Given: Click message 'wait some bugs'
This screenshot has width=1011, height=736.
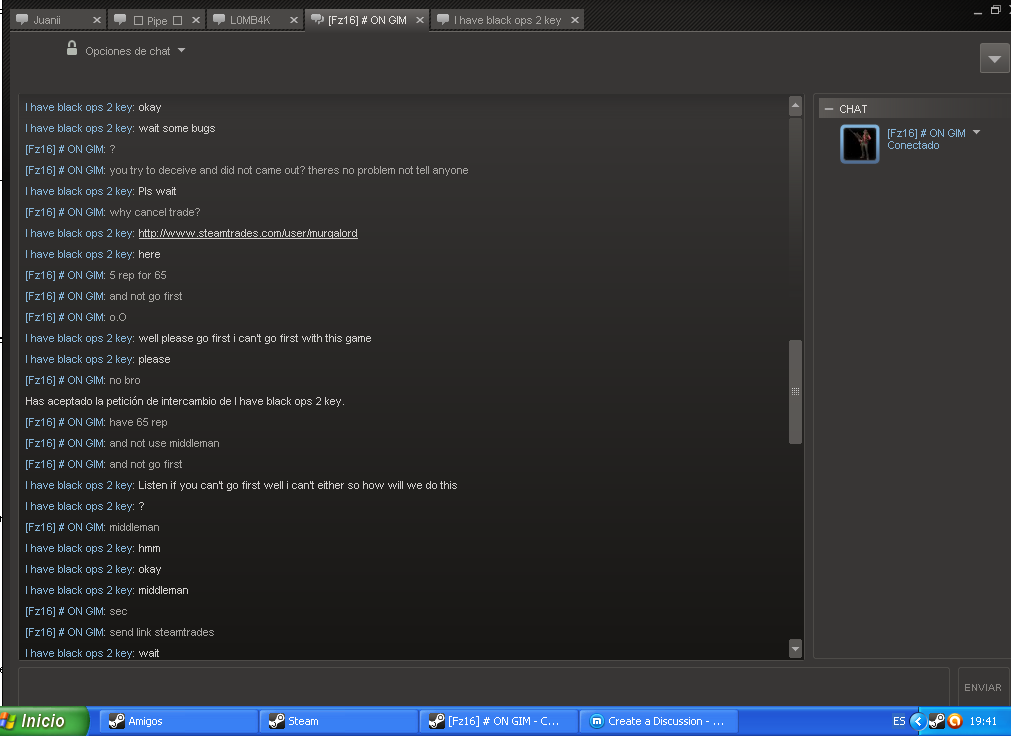Looking at the screenshot, I should (x=177, y=128).
